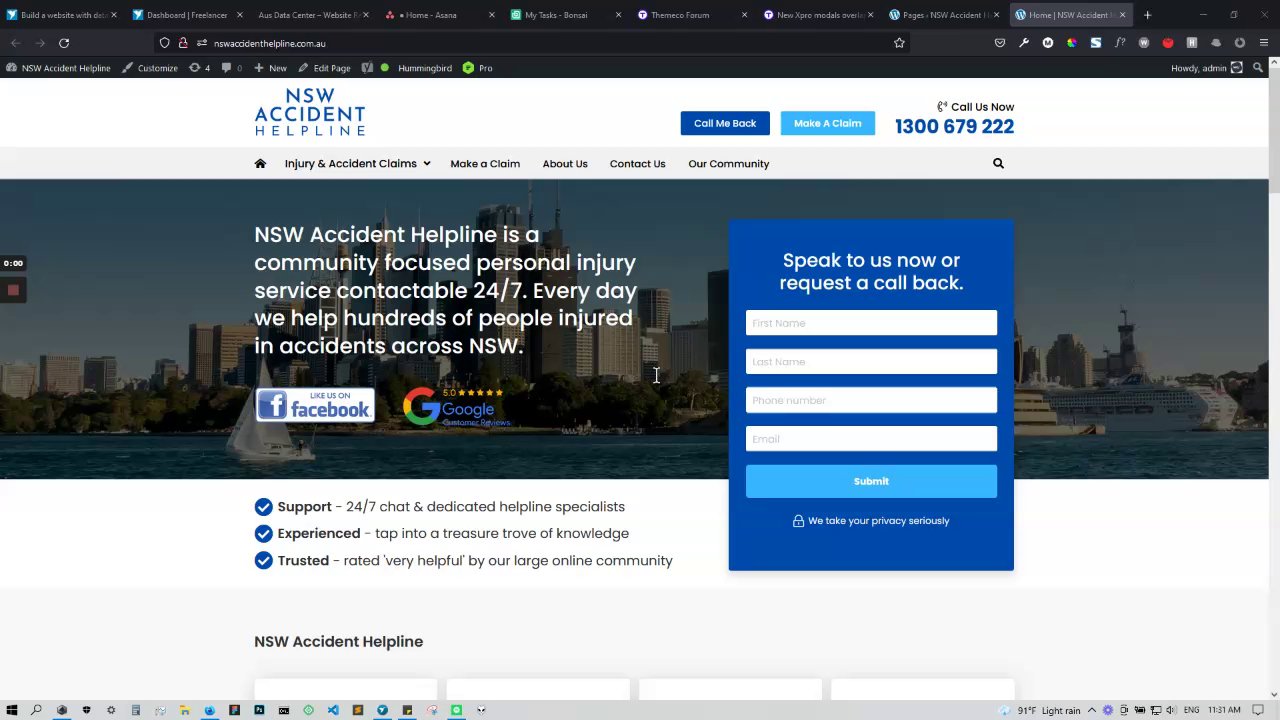Image resolution: width=1280 pixels, height=720 pixels.
Task: Click the ENG language indicator
Action: (1191, 710)
